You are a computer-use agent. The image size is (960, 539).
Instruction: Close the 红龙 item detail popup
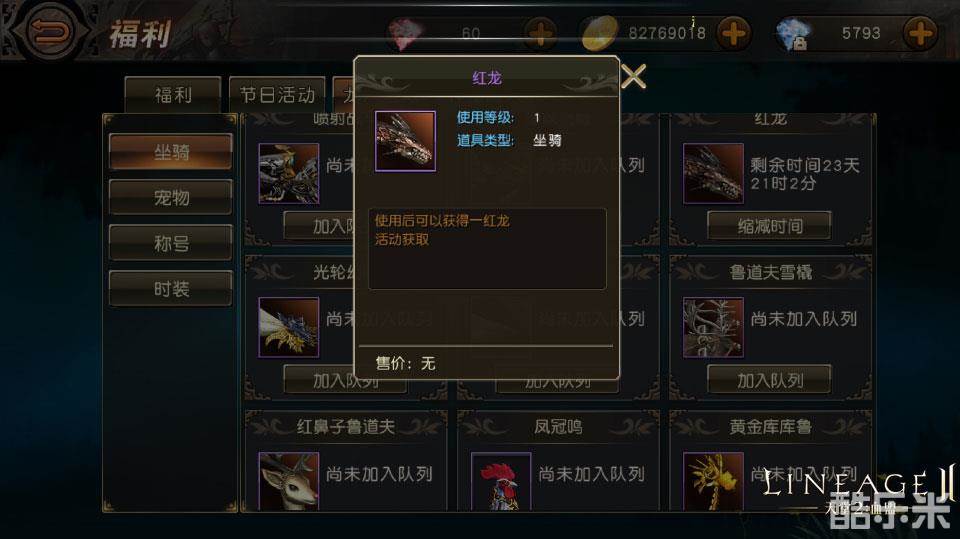click(x=634, y=77)
